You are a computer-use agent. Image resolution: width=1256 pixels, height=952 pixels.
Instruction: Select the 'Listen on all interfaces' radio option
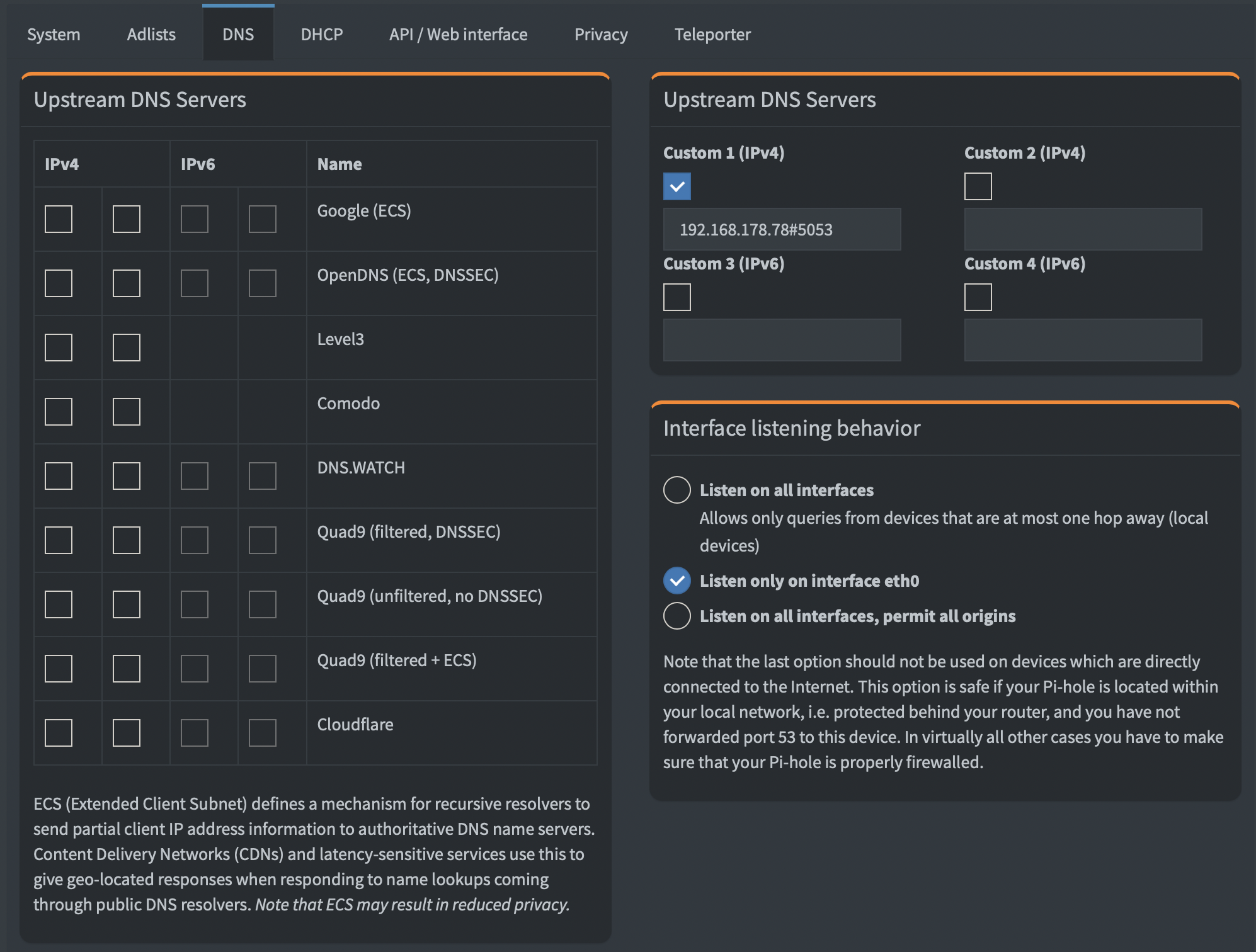(677, 490)
